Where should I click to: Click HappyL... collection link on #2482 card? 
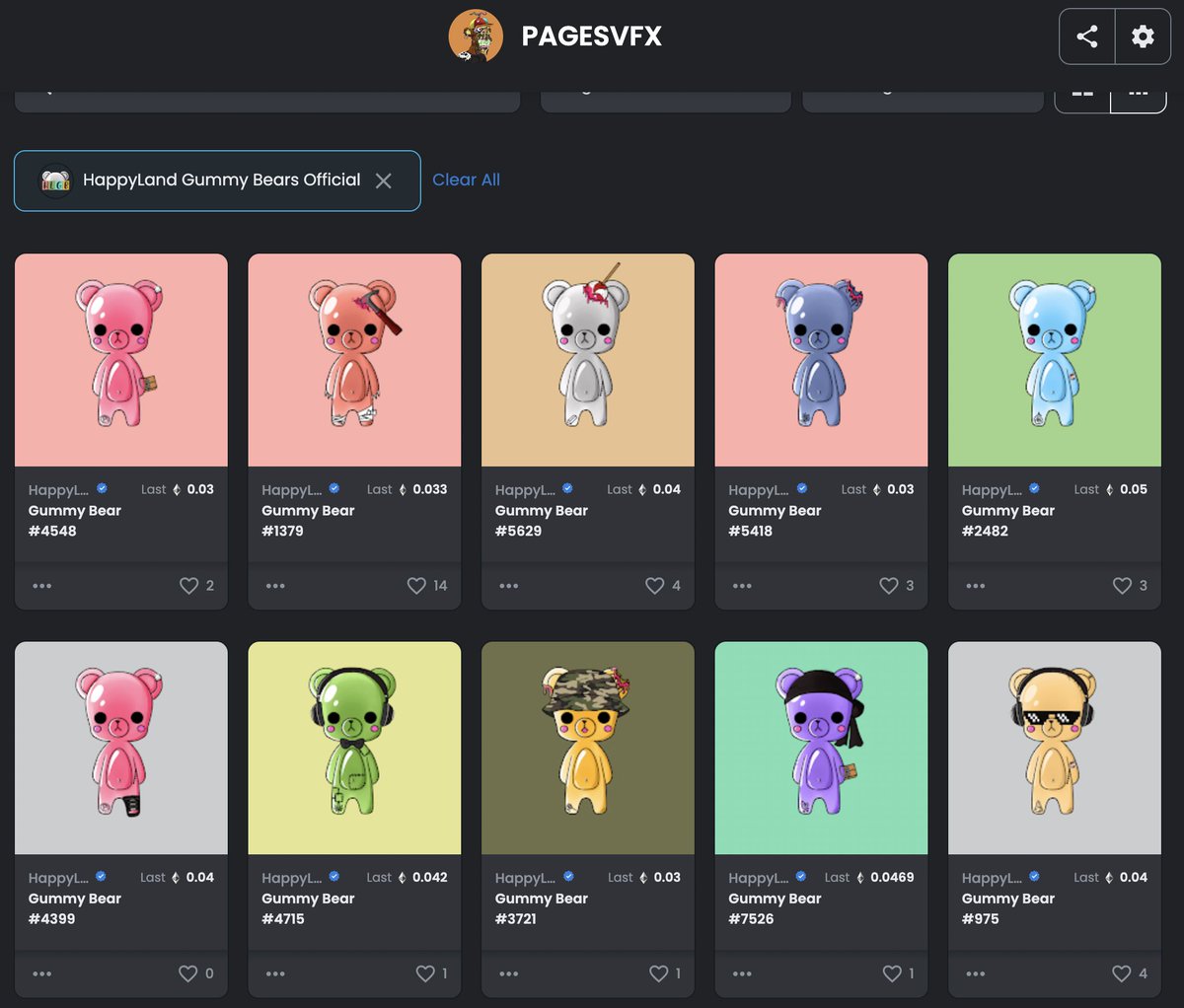point(992,490)
